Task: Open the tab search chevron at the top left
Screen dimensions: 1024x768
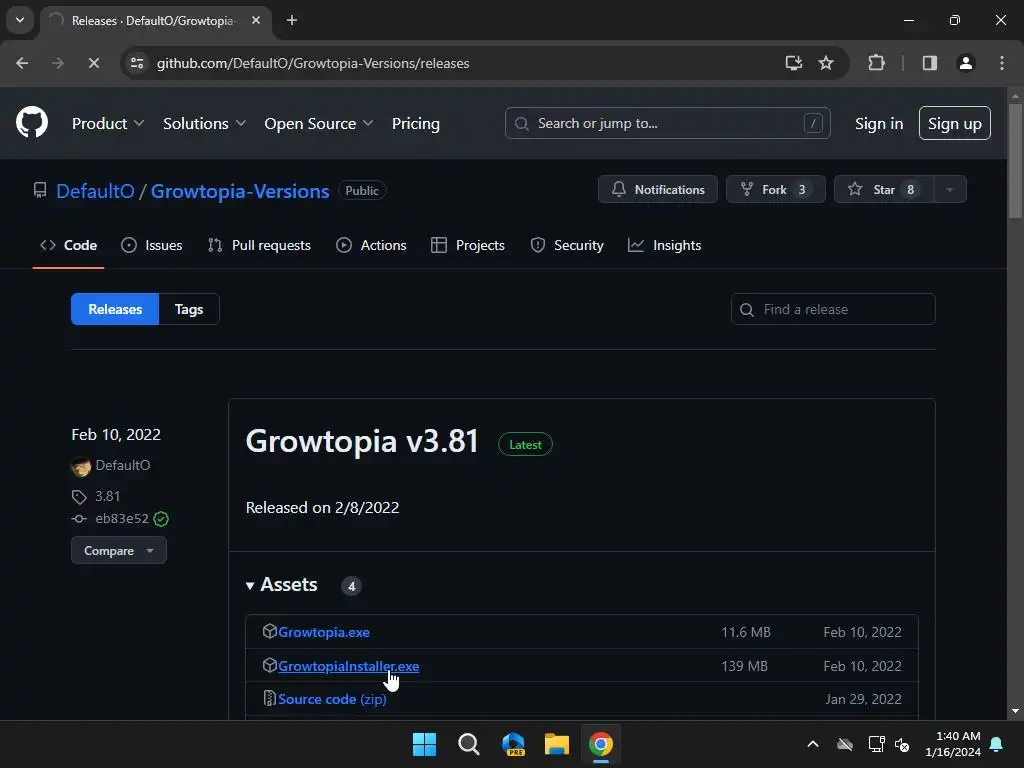Action: tap(20, 20)
